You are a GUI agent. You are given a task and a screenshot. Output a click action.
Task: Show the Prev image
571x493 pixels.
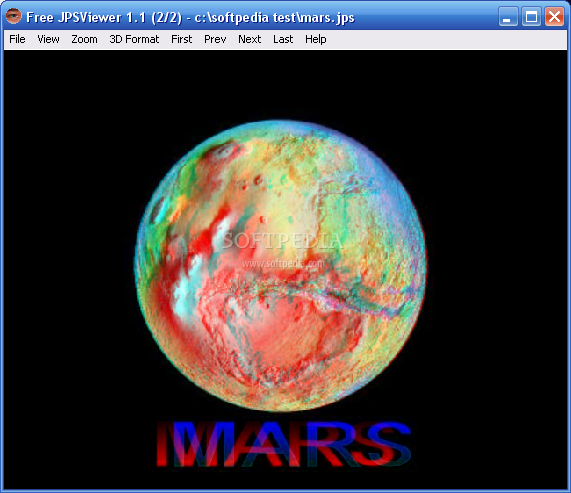(x=215, y=39)
